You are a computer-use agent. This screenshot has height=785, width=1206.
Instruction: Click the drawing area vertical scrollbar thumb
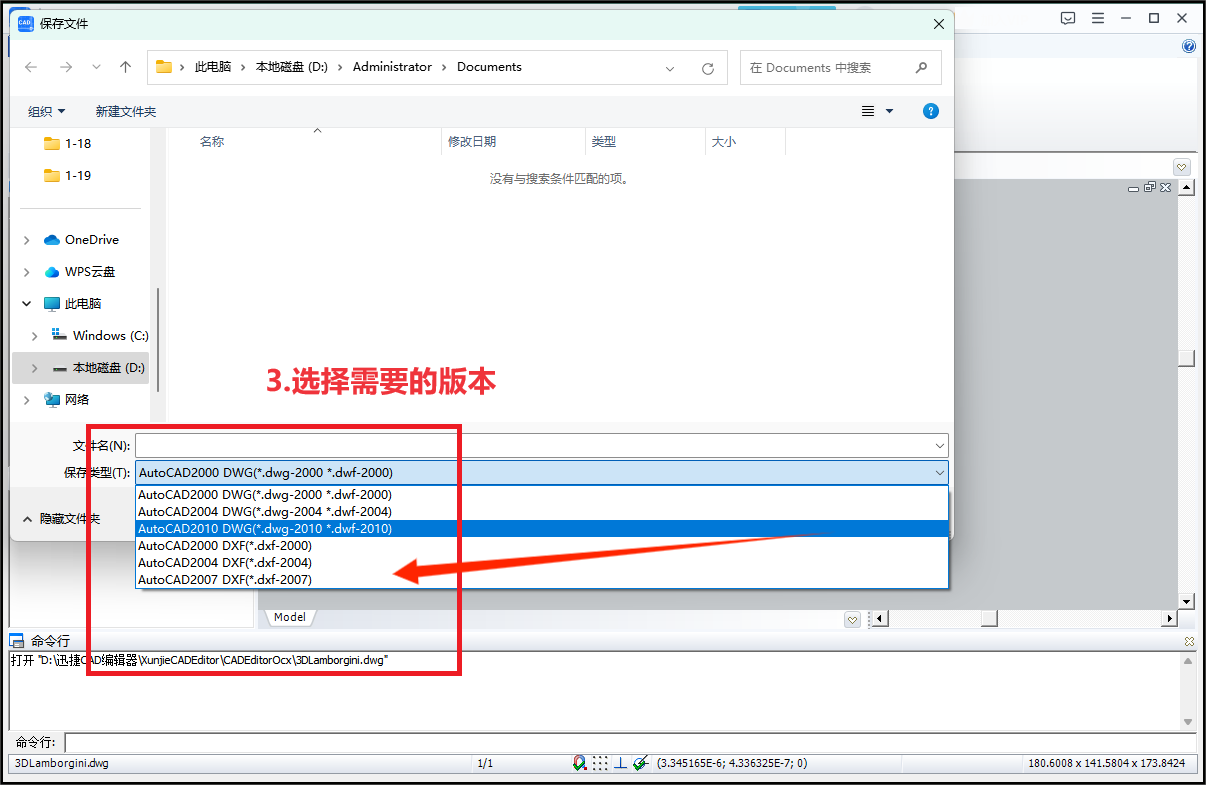(1186, 358)
